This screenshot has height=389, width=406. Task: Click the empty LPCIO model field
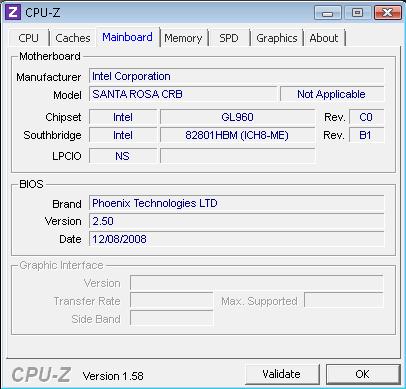237,156
